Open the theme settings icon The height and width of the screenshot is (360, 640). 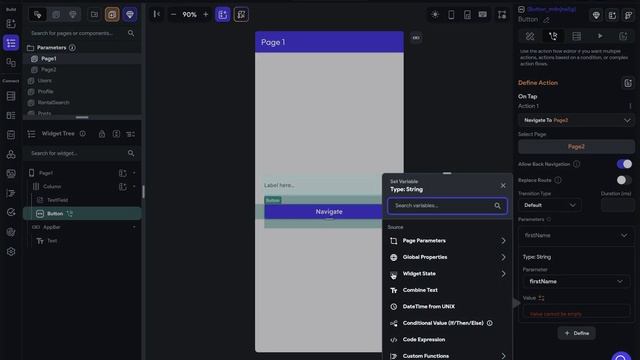click(11, 232)
